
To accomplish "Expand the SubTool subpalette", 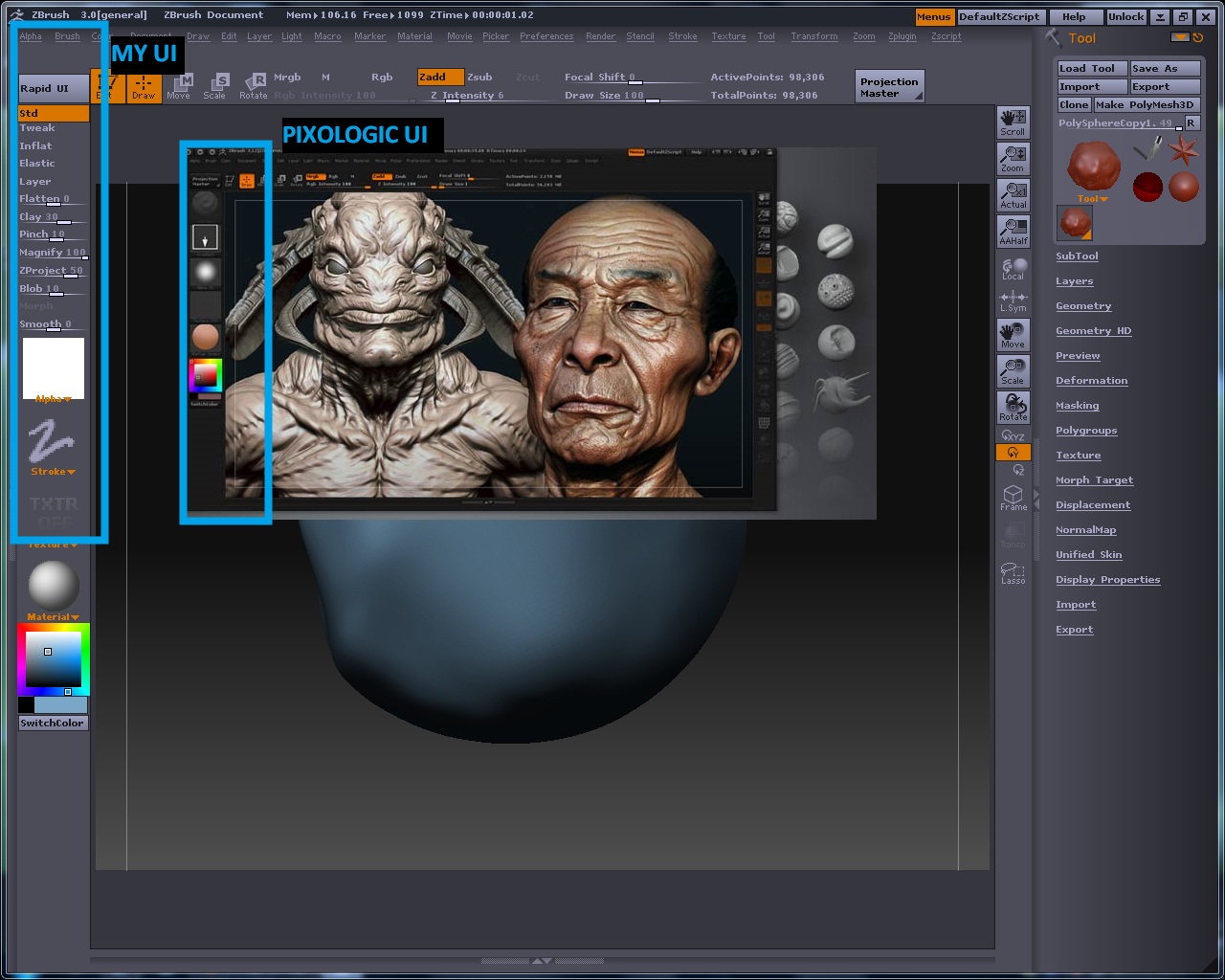I will click(1077, 256).
